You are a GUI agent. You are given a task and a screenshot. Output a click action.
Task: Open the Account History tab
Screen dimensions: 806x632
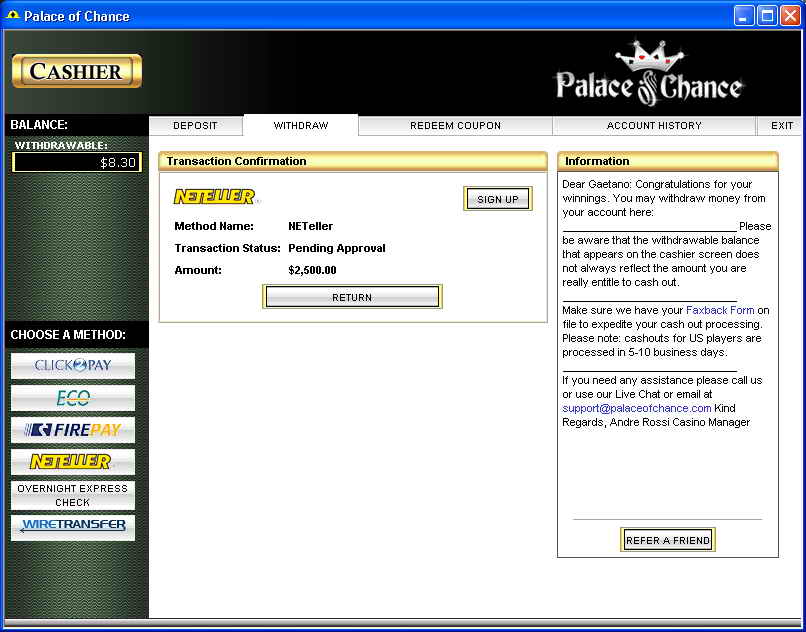pos(654,125)
